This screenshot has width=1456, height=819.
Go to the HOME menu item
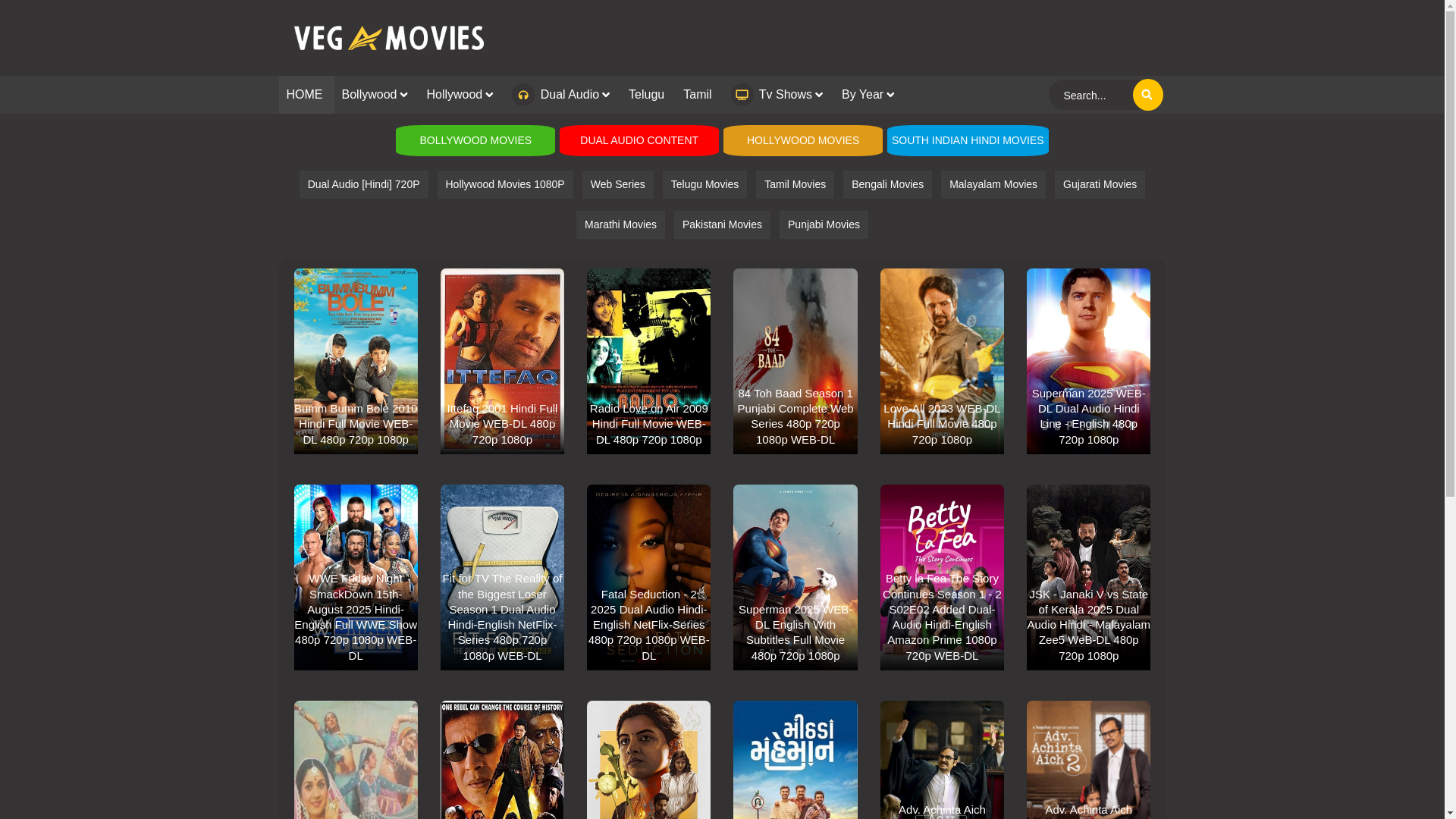coord(304,95)
